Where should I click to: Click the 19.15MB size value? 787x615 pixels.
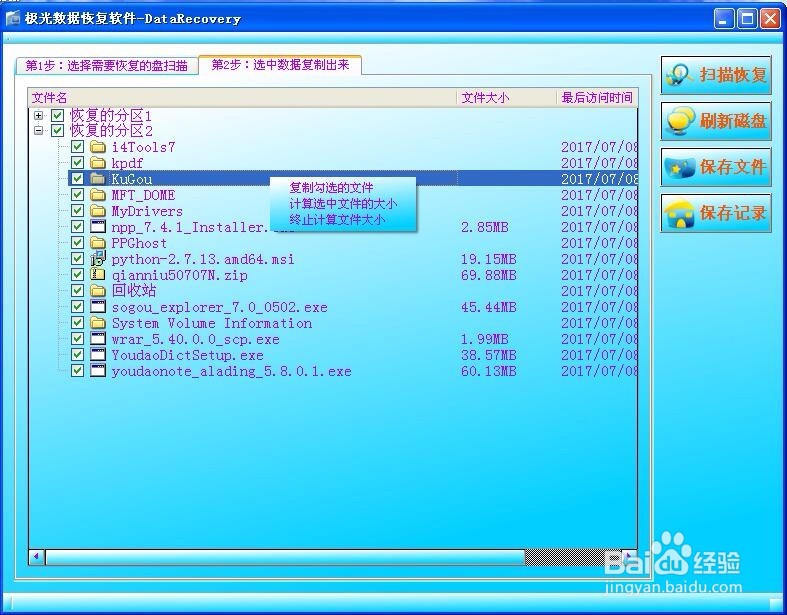(x=488, y=259)
